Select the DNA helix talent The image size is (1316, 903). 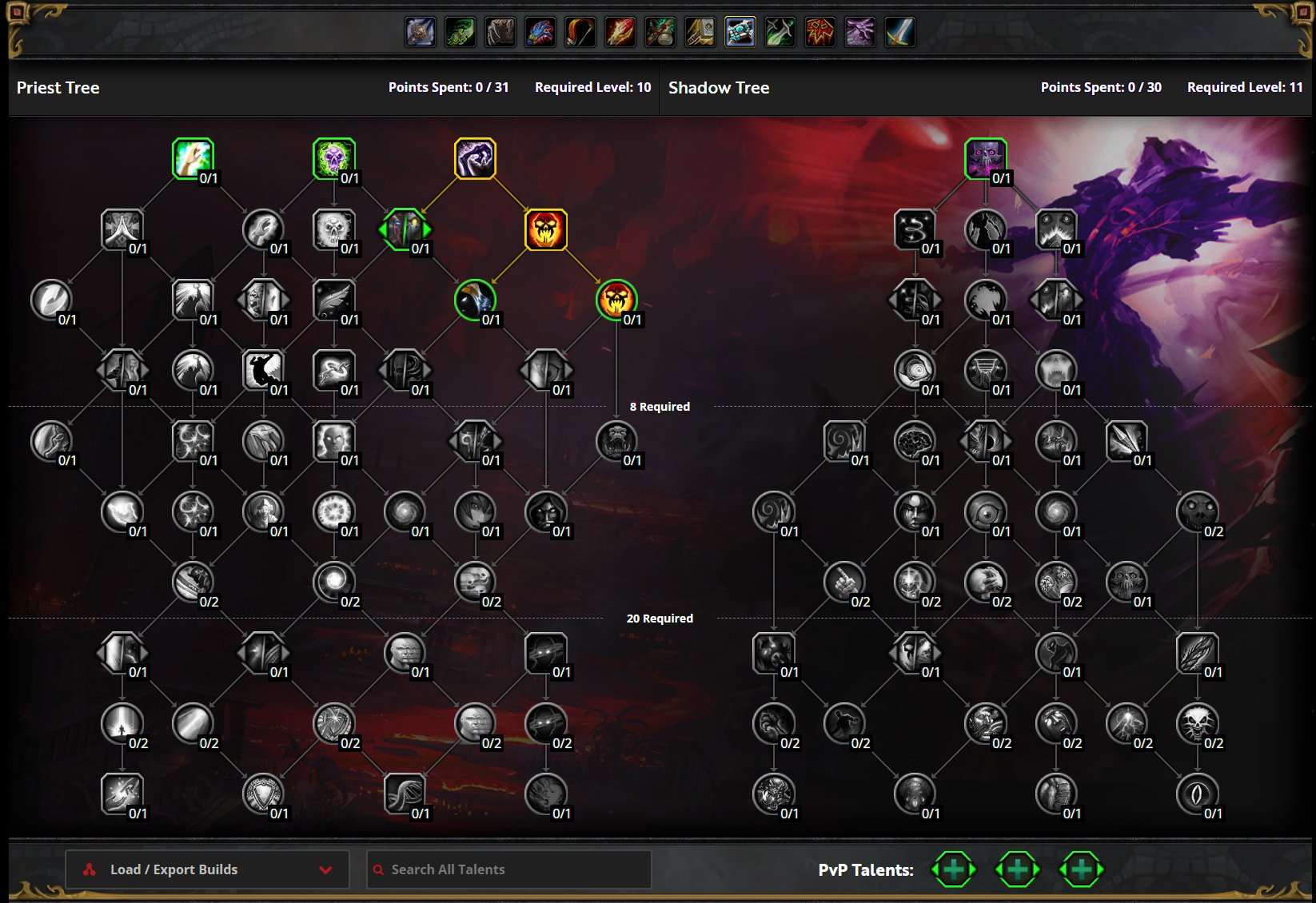(x=405, y=794)
